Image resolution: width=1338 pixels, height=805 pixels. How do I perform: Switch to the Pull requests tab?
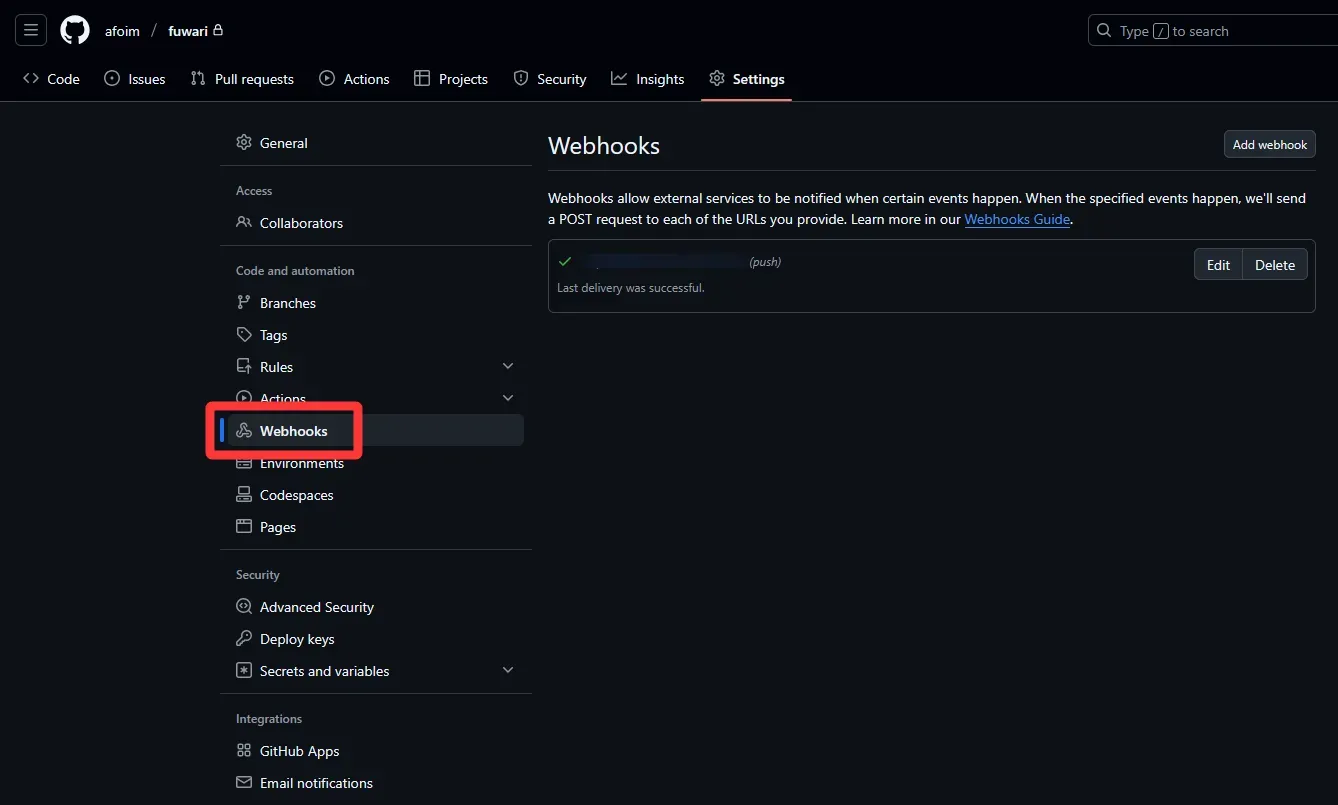pos(242,79)
